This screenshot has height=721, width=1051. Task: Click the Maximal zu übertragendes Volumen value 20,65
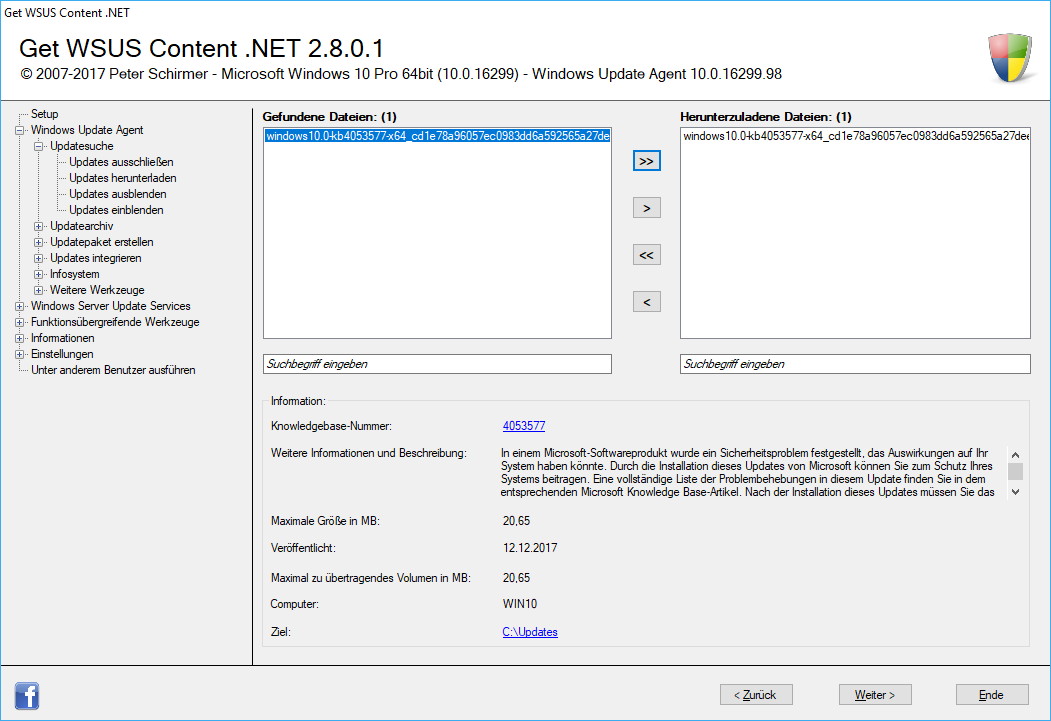pyautogui.click(x=517, y=578)
